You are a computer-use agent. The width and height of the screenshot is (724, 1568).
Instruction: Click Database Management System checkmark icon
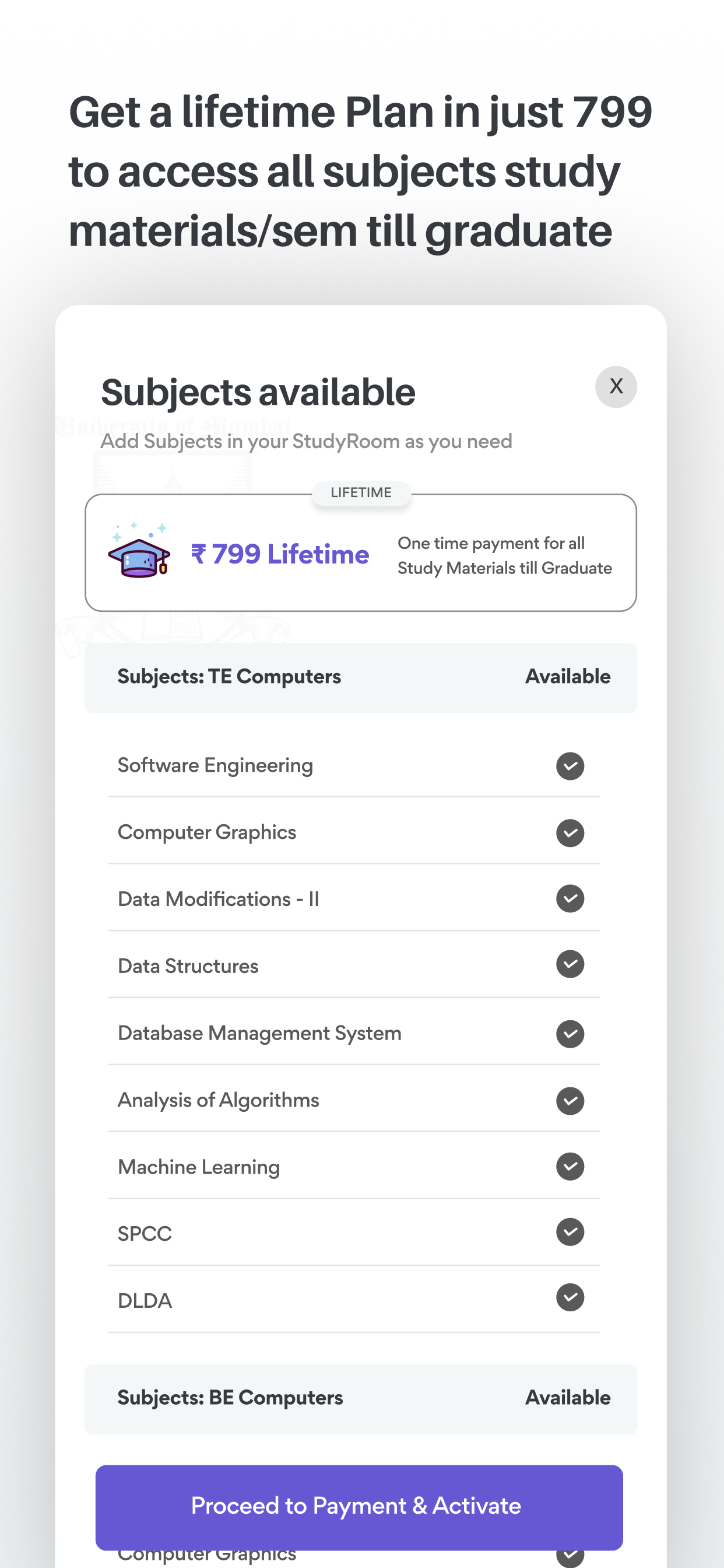click(570, 1034)
